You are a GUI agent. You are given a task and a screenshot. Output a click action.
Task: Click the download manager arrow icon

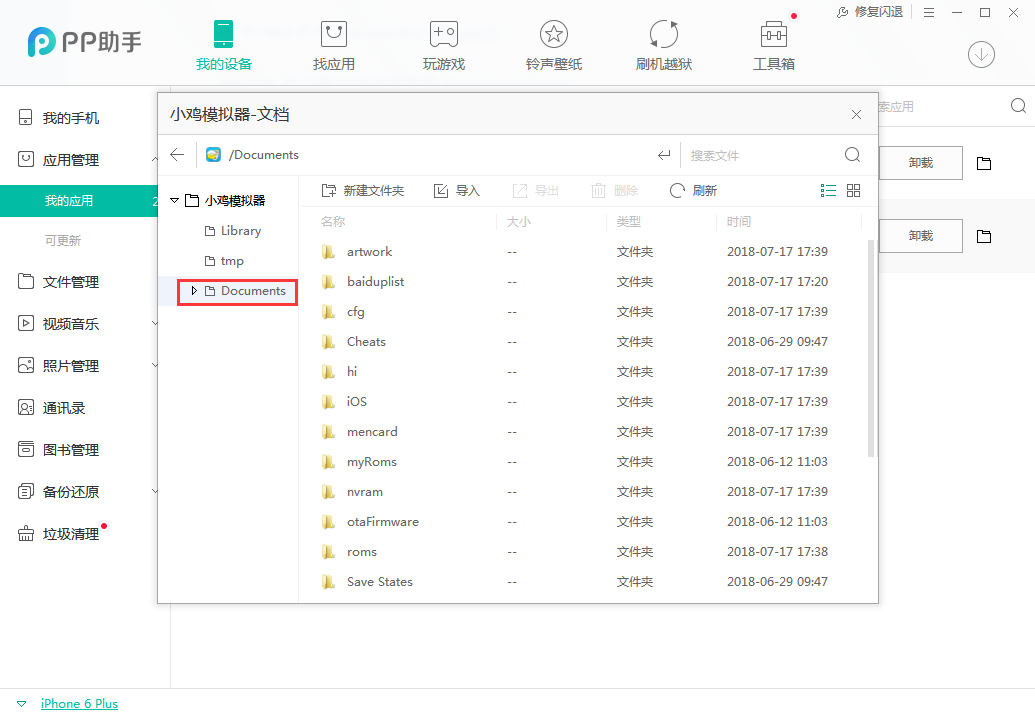982,54
